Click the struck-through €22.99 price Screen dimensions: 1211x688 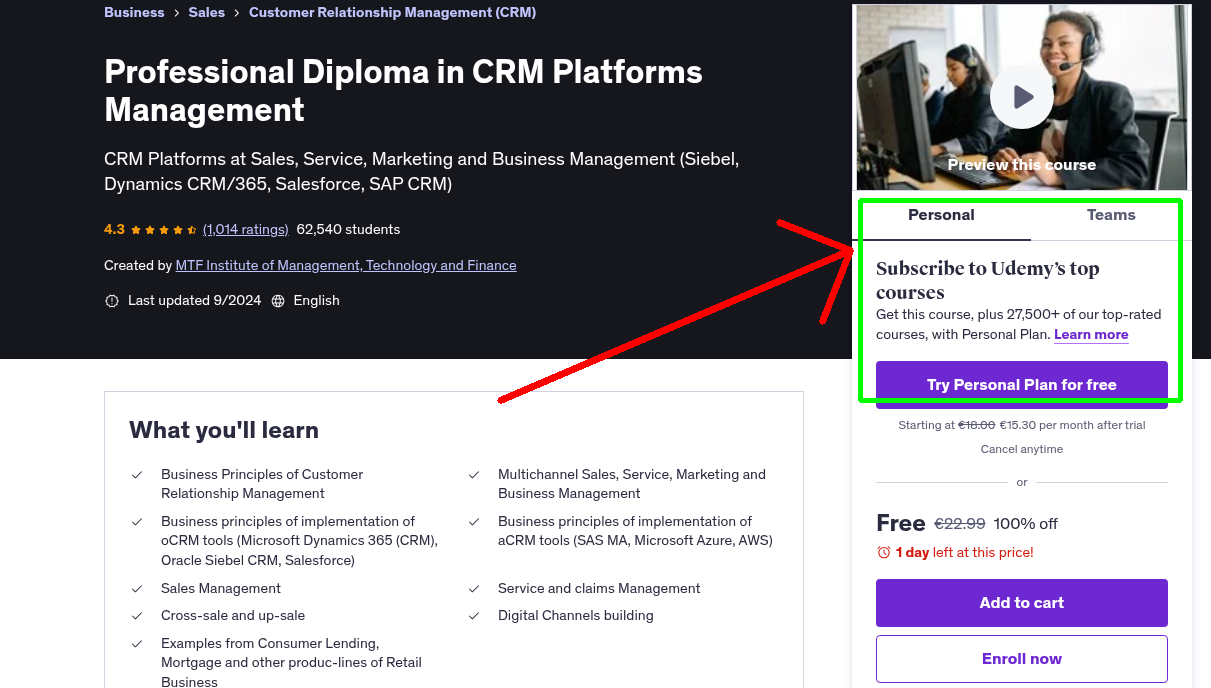960,523
